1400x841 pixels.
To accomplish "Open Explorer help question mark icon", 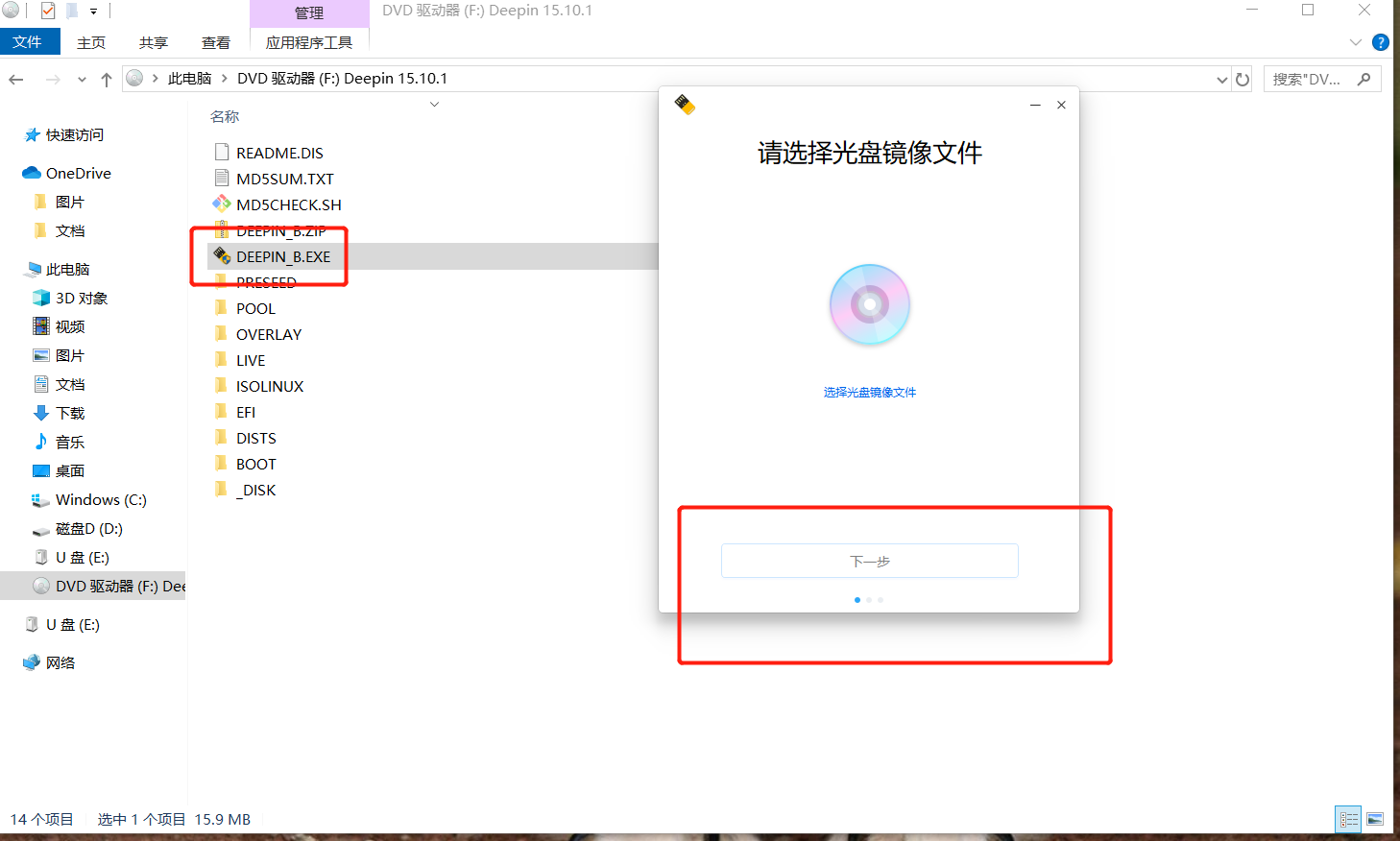I will [1381, 42].
